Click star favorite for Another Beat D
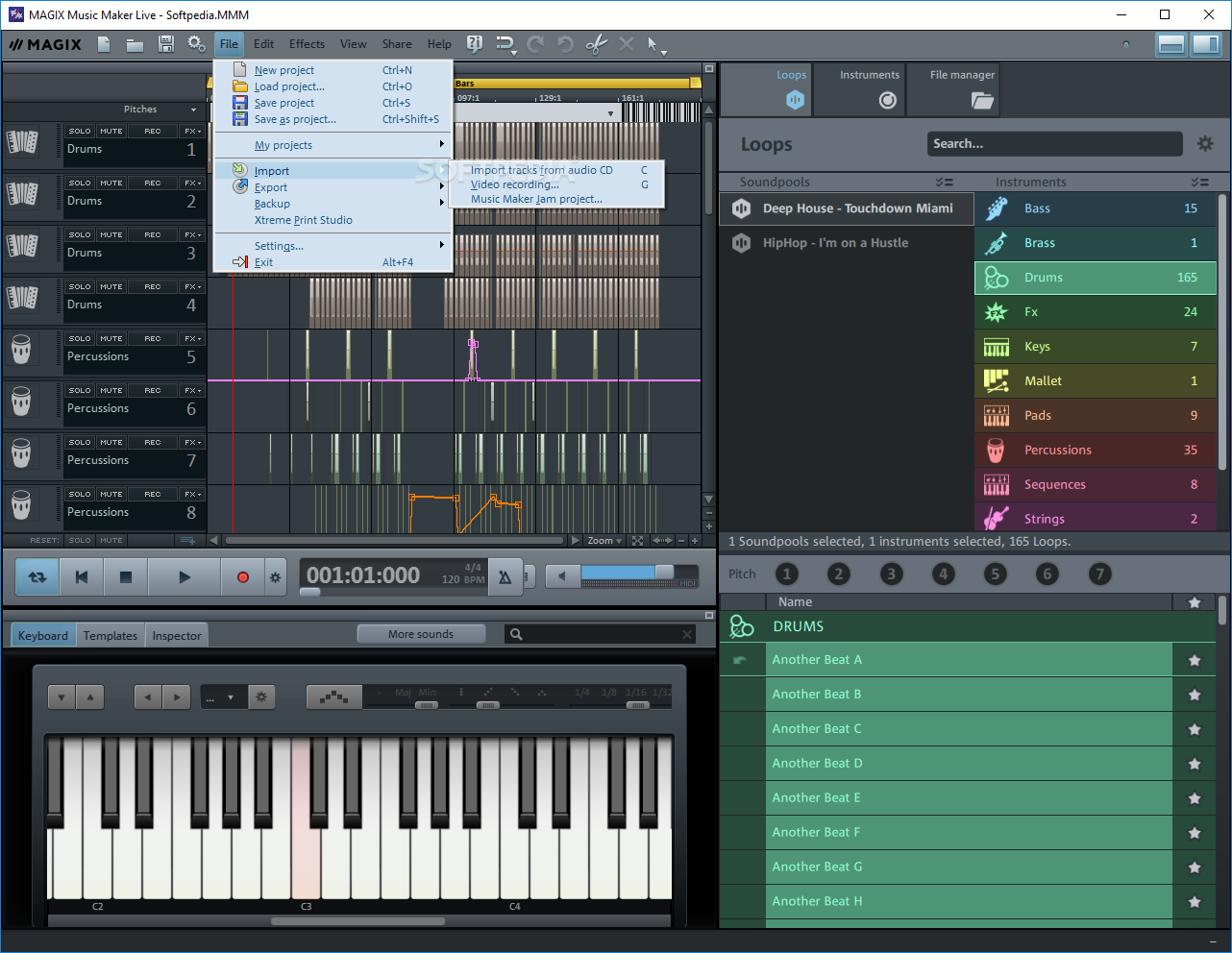The height and width of the screenshot is (953, 1232). point(1195,764)
